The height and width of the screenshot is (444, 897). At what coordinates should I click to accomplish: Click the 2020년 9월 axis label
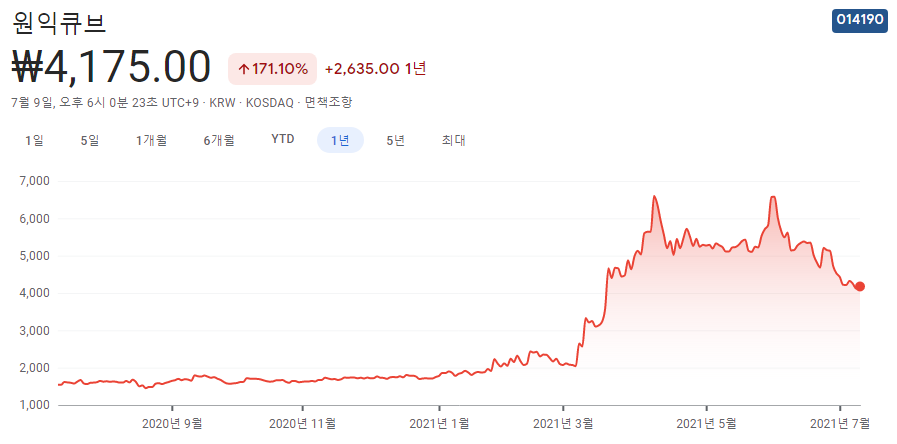tap(172, 424)
